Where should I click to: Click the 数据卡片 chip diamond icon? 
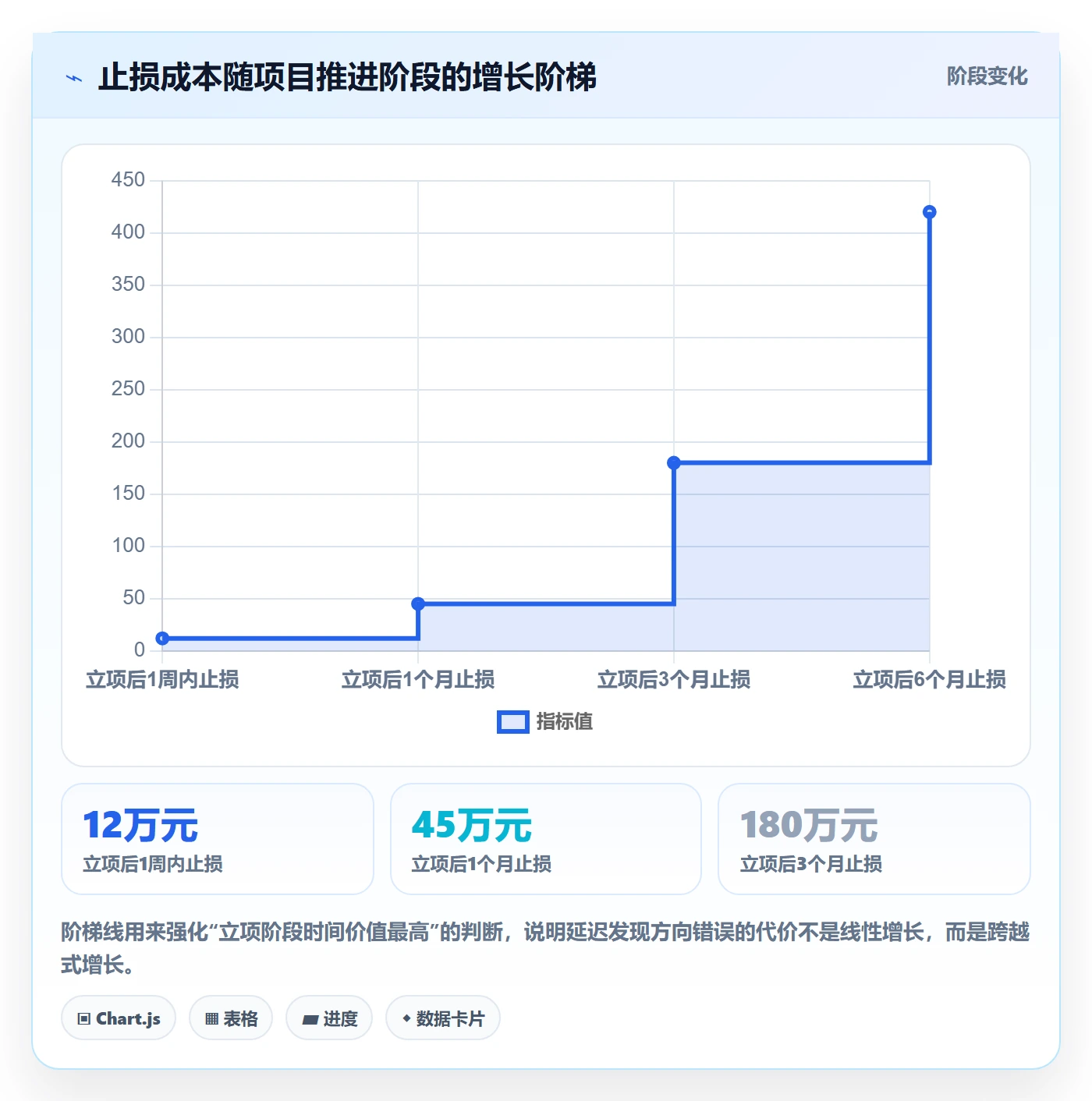click(x=406, y=1018)
